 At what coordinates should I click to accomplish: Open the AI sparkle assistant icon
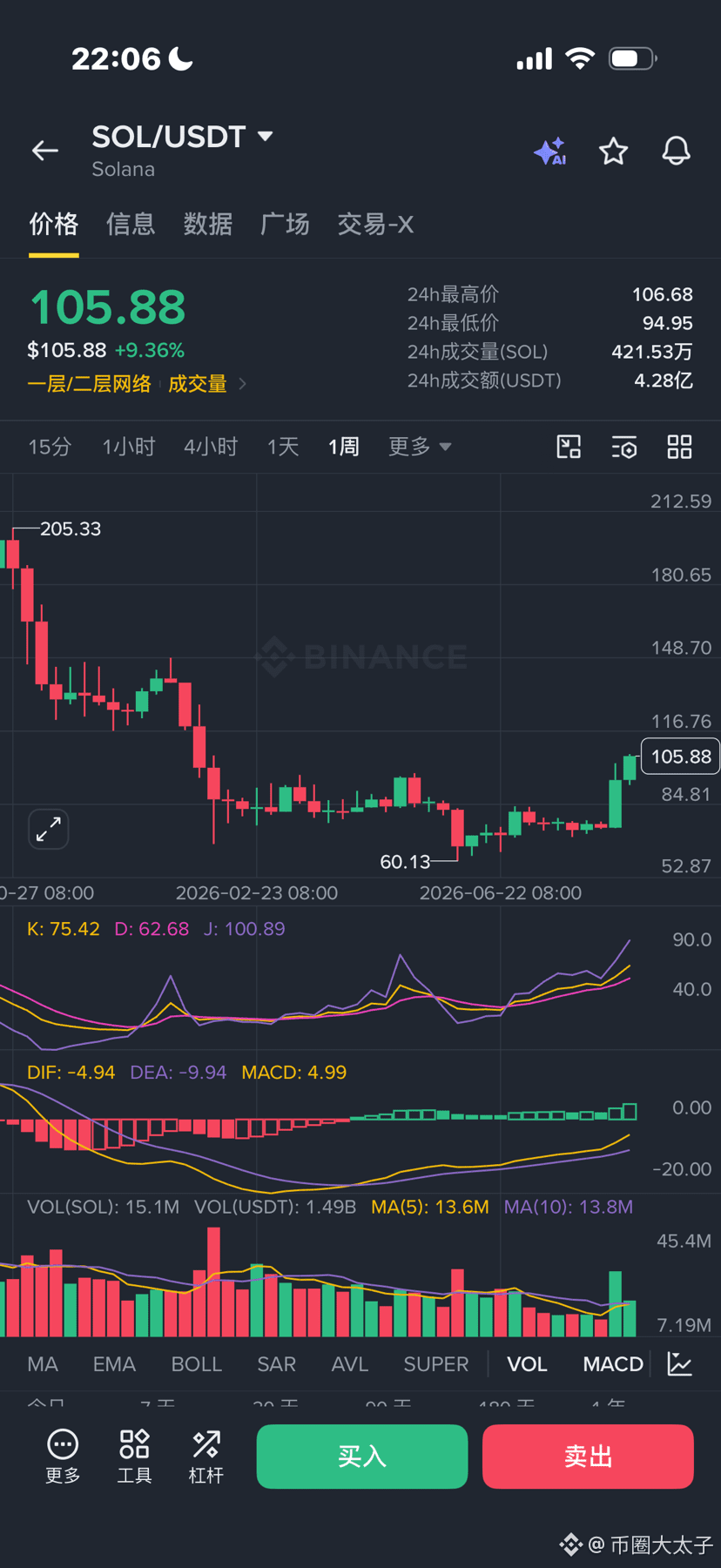[550, 151]
